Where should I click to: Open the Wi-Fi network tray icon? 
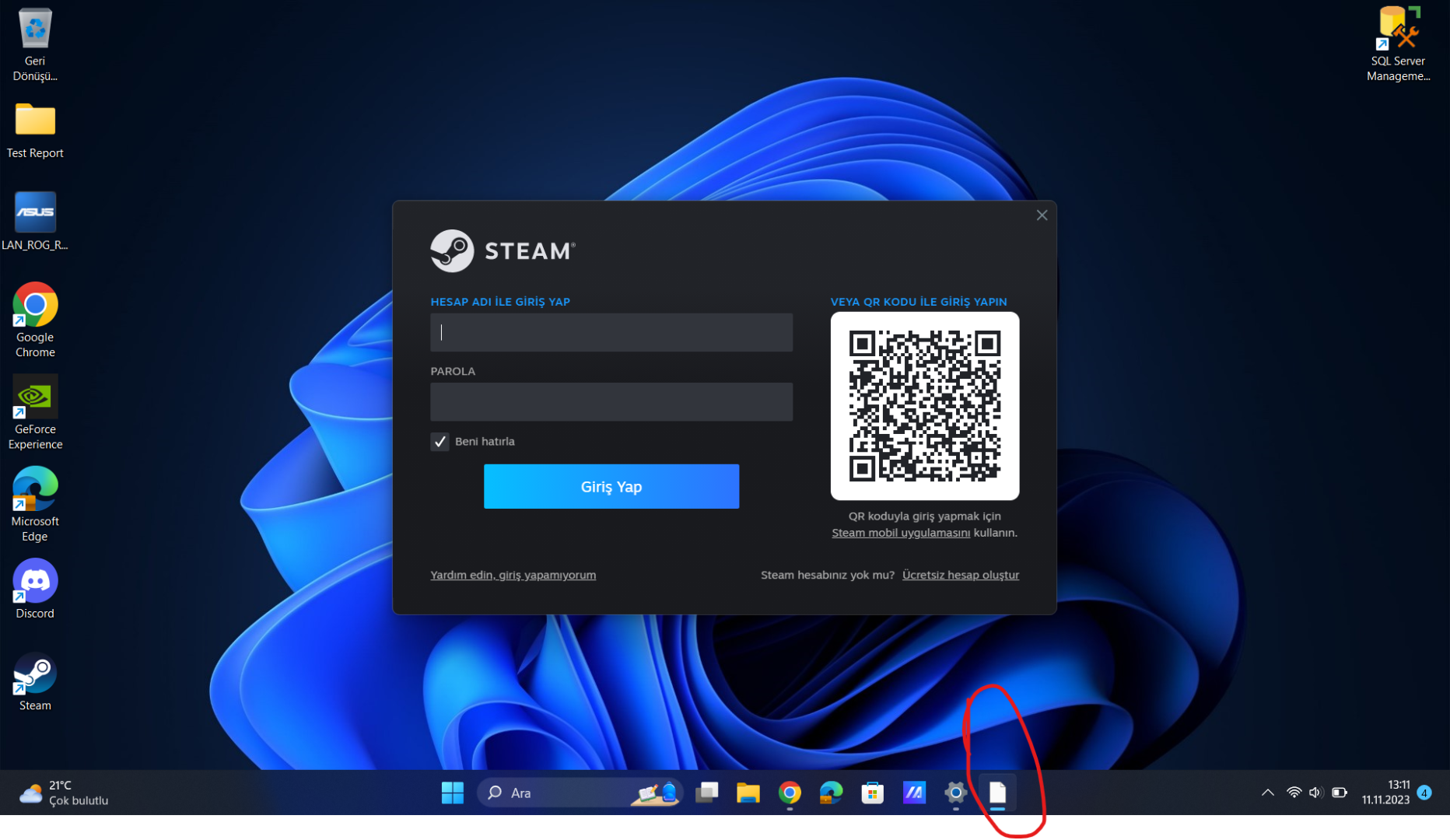click(x=1294, y=793)
